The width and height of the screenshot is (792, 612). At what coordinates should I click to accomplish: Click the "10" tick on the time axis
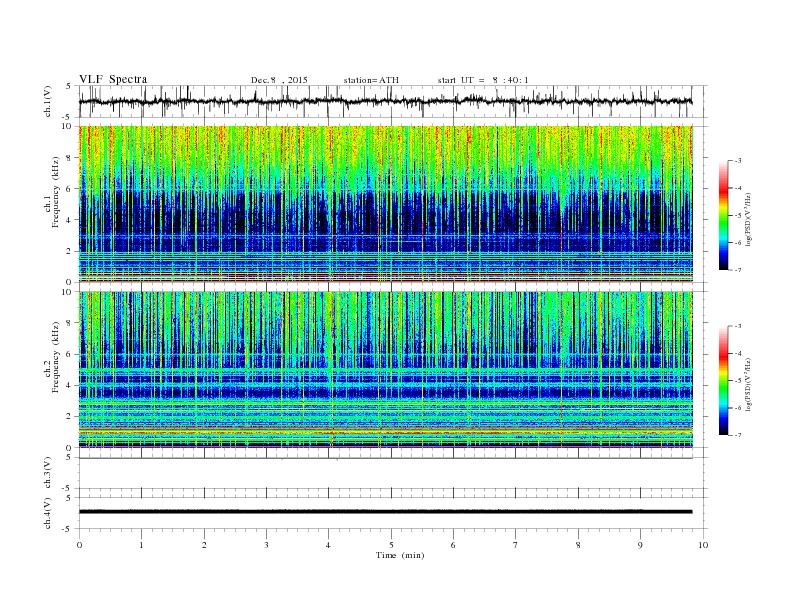703,545
